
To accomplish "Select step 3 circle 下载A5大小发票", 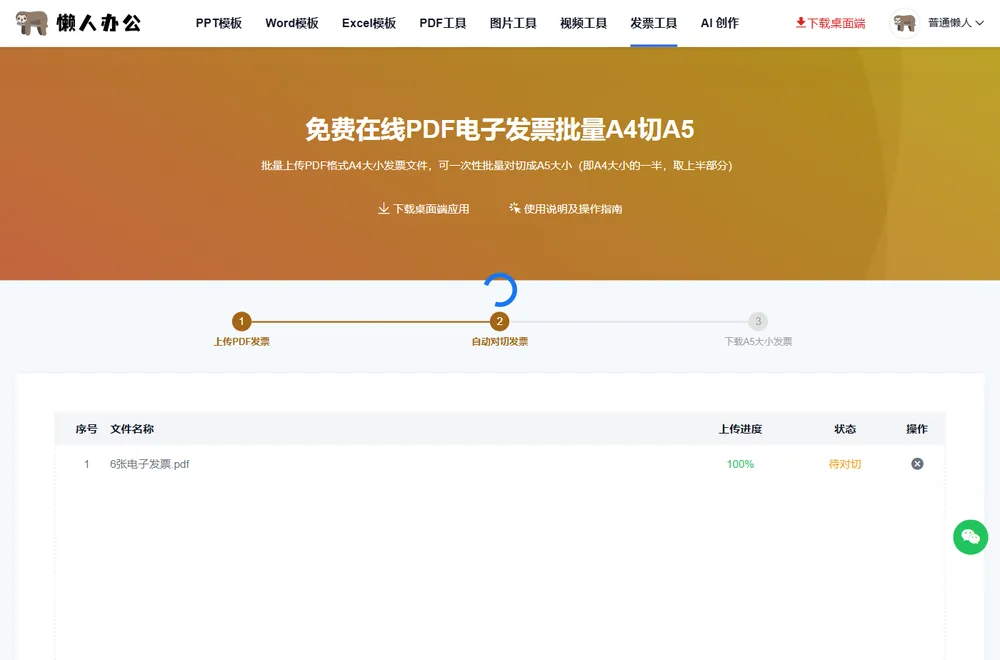I will coord(758,321).
